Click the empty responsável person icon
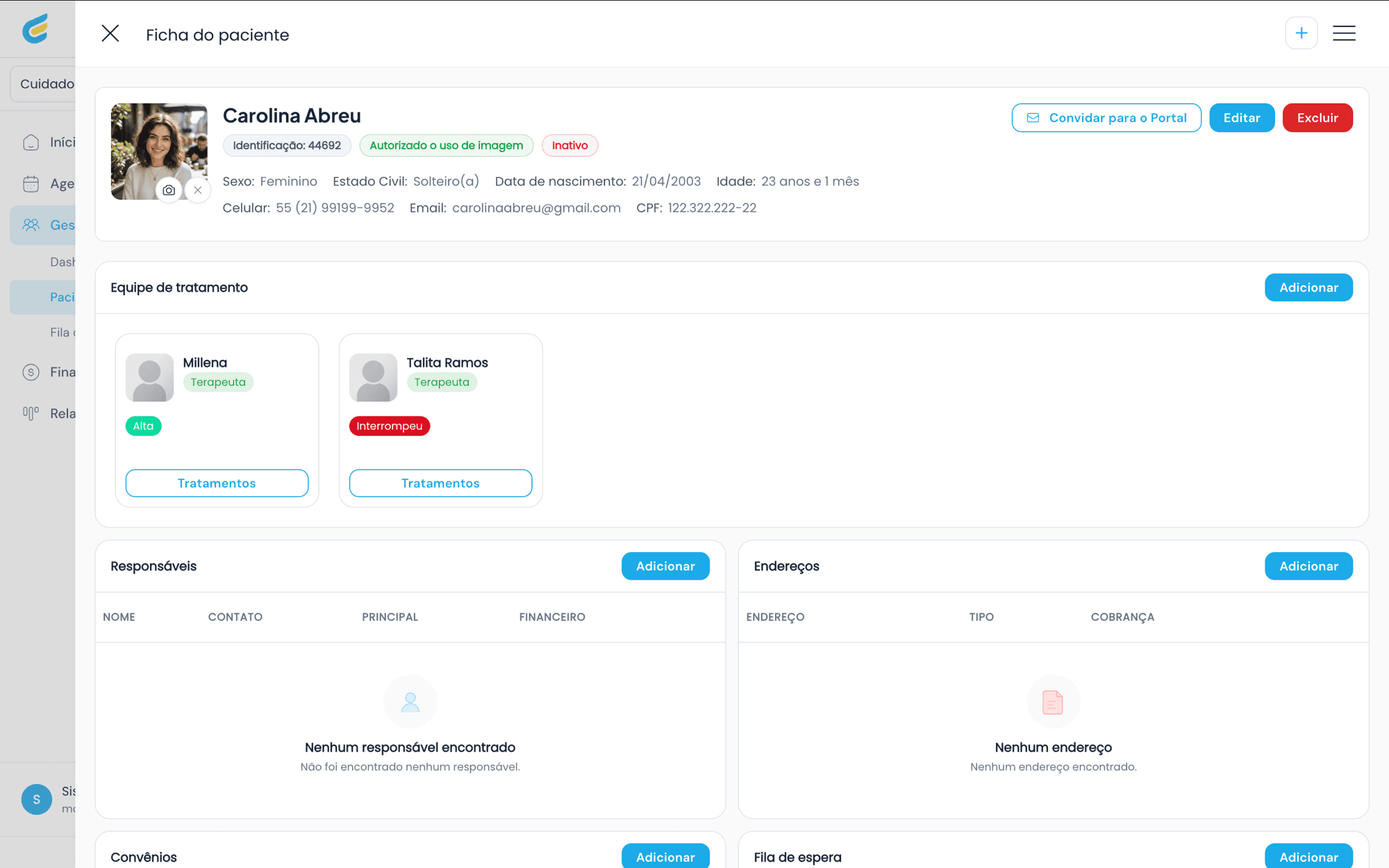Image resolution: width=1389 pixels, height=868 pixels. point(410,702)
